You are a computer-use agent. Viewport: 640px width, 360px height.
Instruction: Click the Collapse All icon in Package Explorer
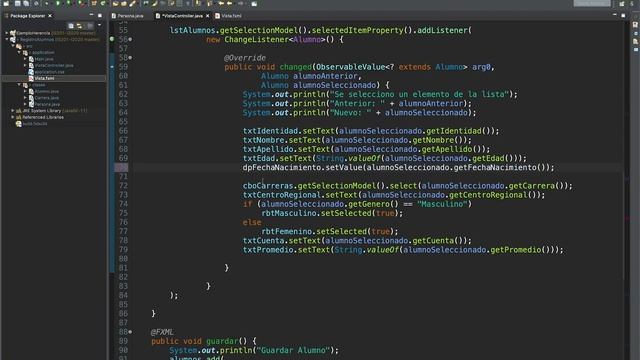(x=71, y=25)
